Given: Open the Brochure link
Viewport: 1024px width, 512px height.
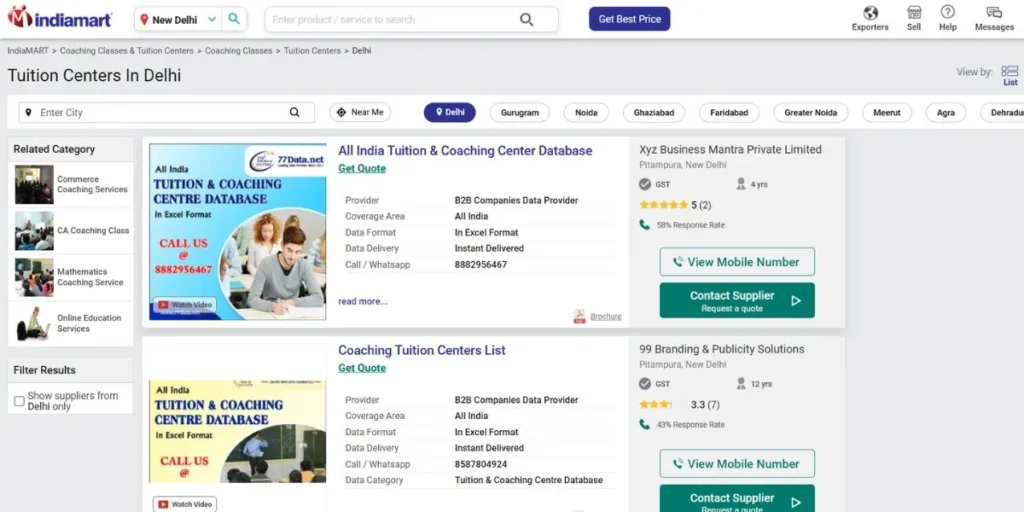Looking at the screenshot, I should 605,317.
